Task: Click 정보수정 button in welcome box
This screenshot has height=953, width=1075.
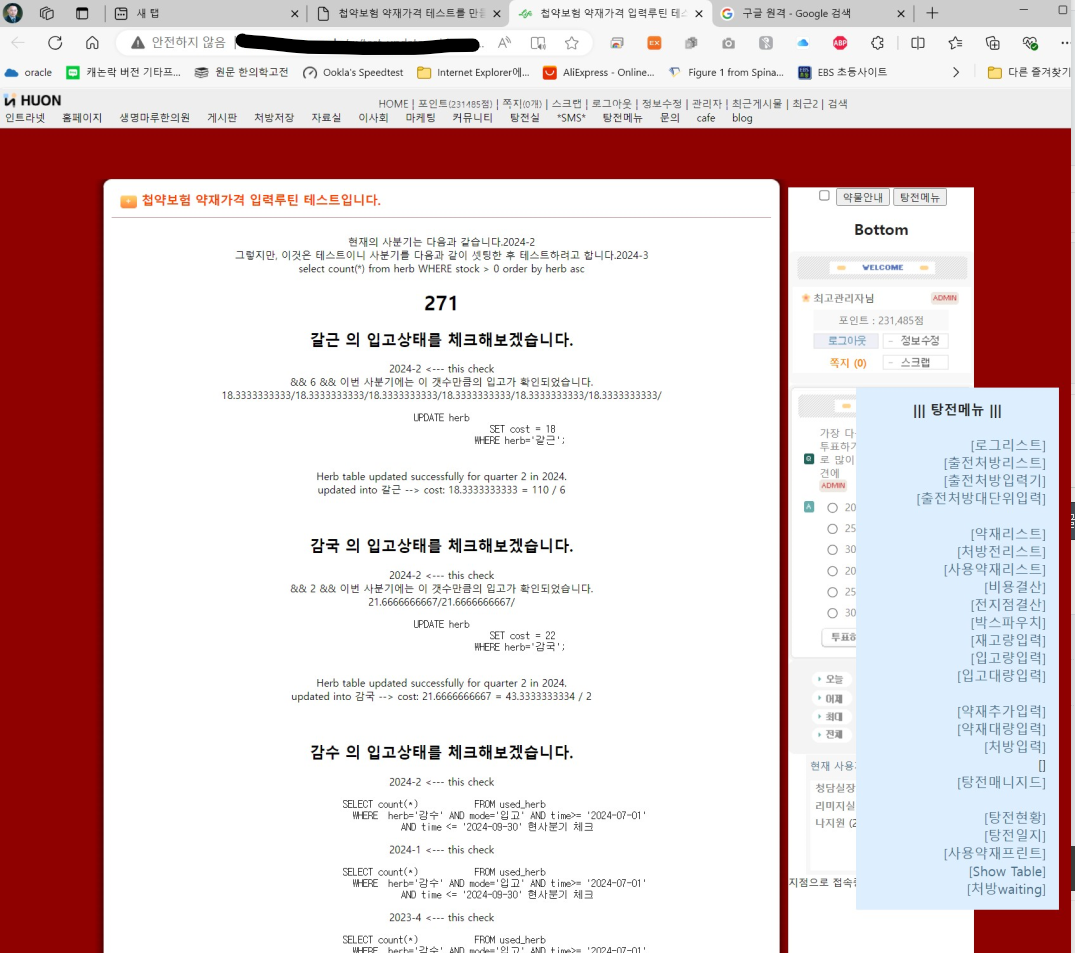Action: coord(915,341)
